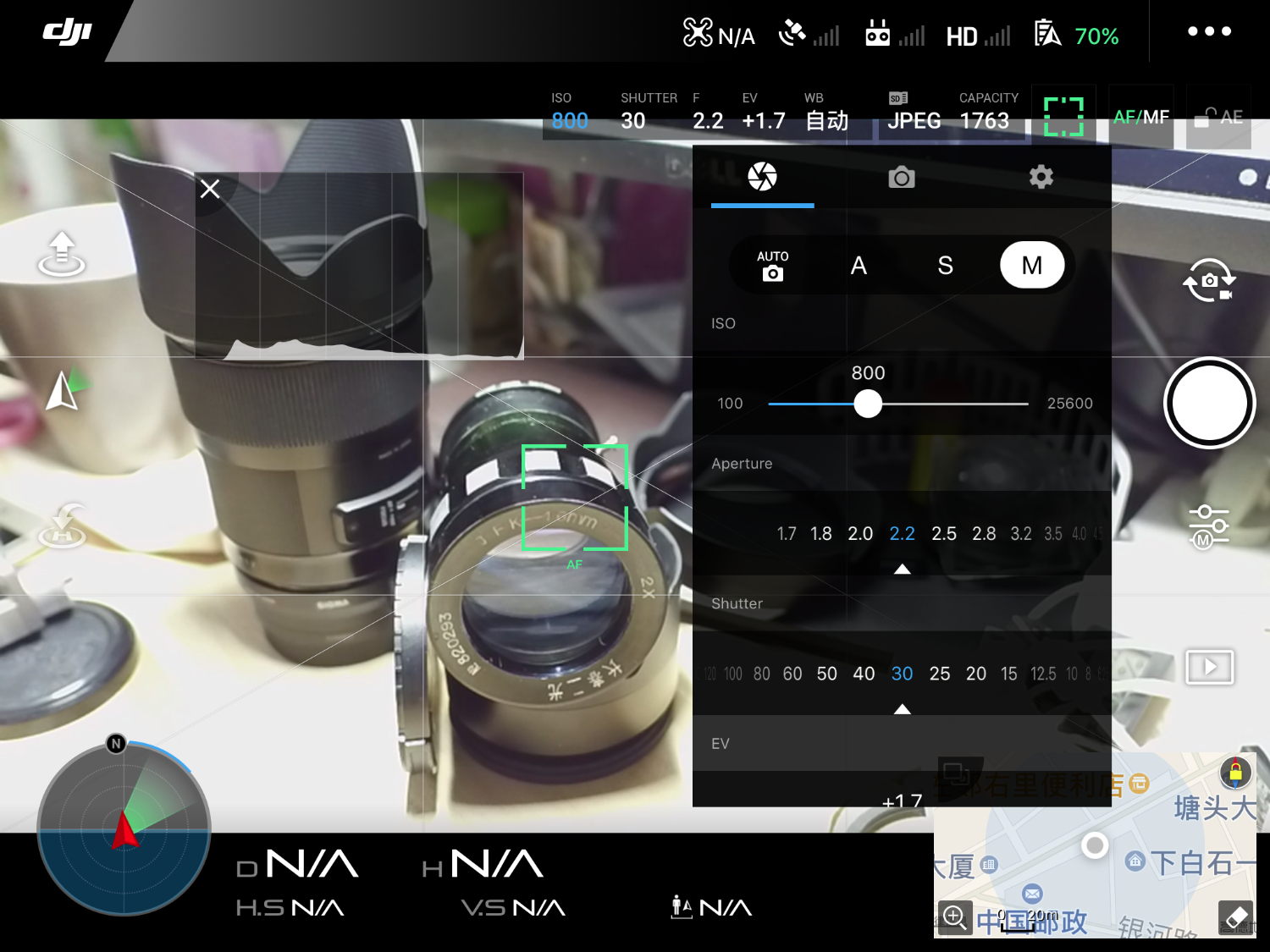The image size is (1270, 952).
Task: Switch to the exposure aperture tab
Action: 762,177
